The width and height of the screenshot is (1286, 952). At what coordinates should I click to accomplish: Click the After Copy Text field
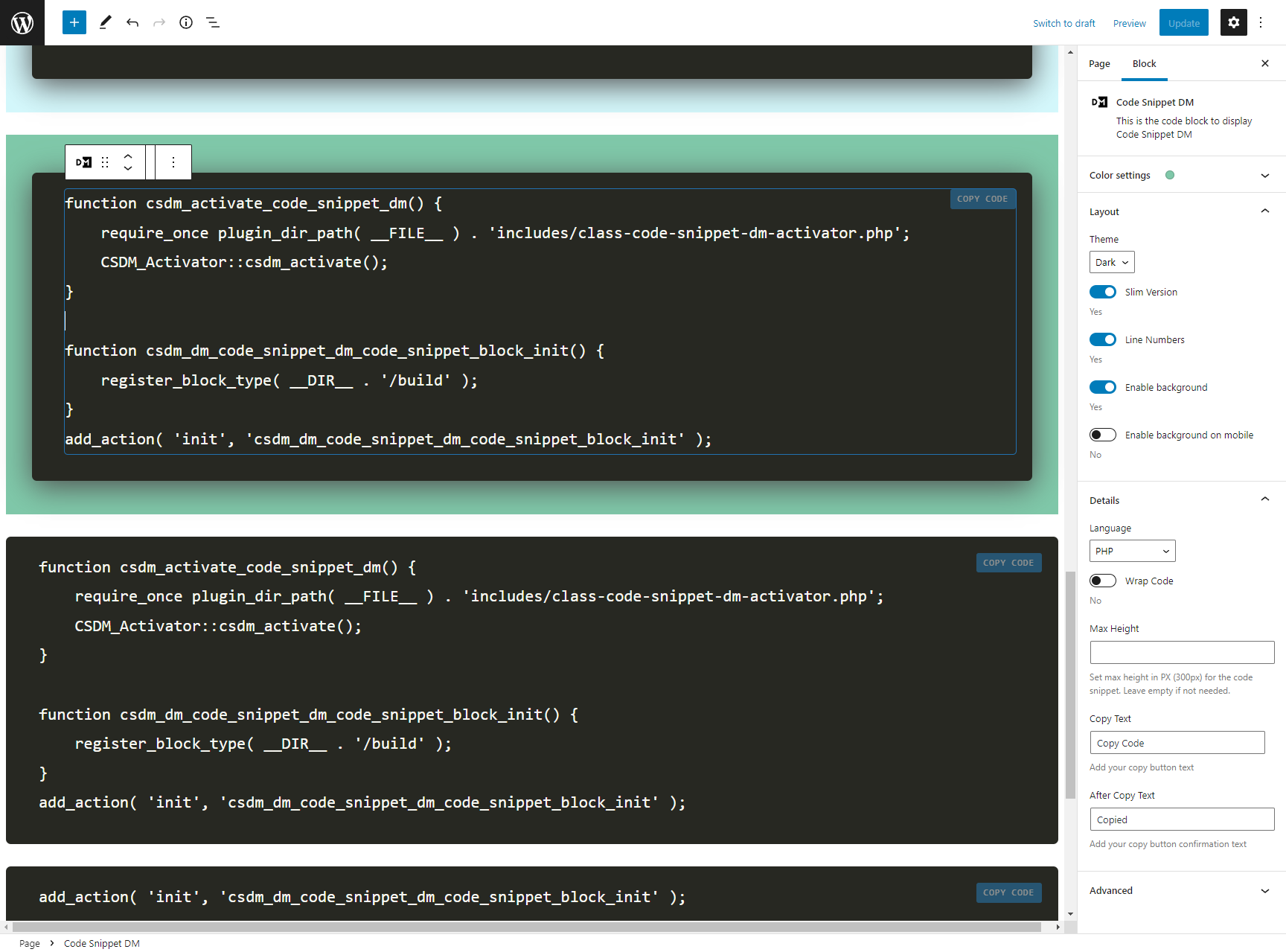click(x=1182, y=820)
